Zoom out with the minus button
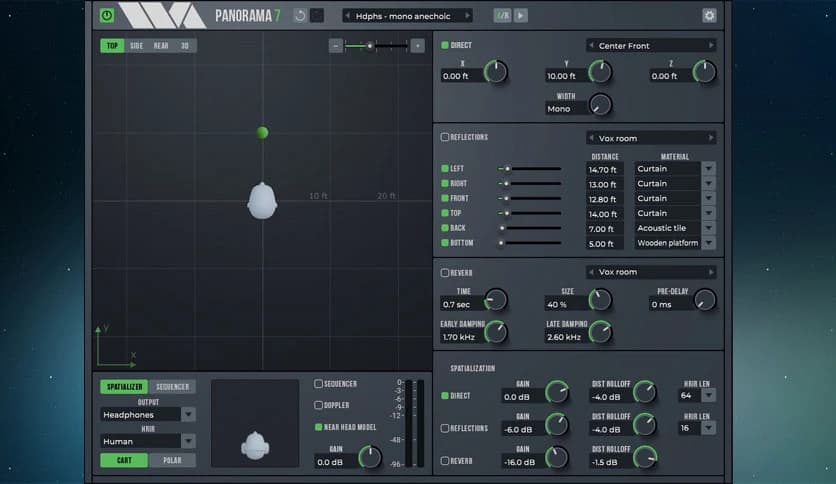 click(335, 46)
